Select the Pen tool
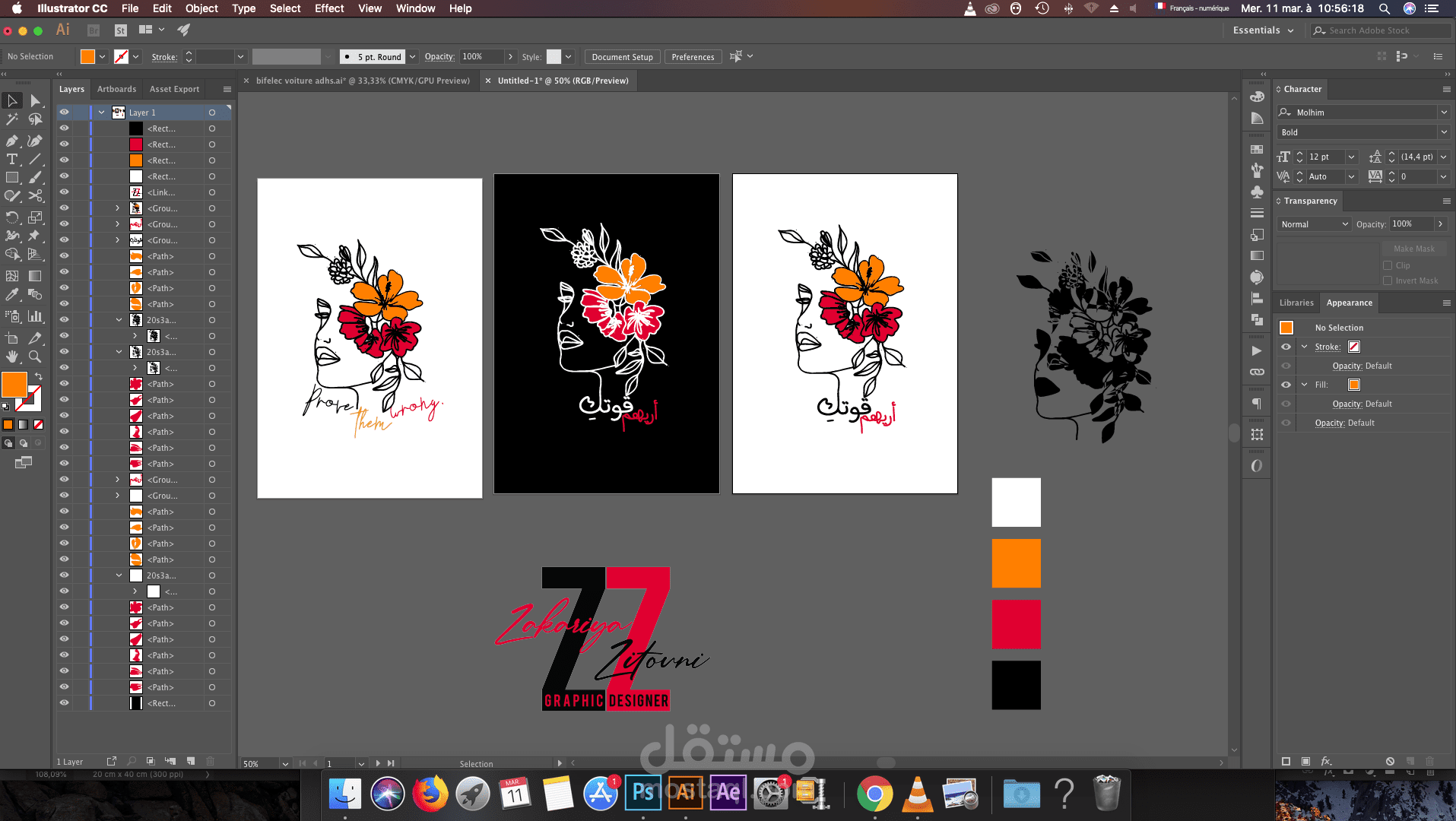Image resolution: width=1456 pixels, height=821 pixels. pos(12,141)
